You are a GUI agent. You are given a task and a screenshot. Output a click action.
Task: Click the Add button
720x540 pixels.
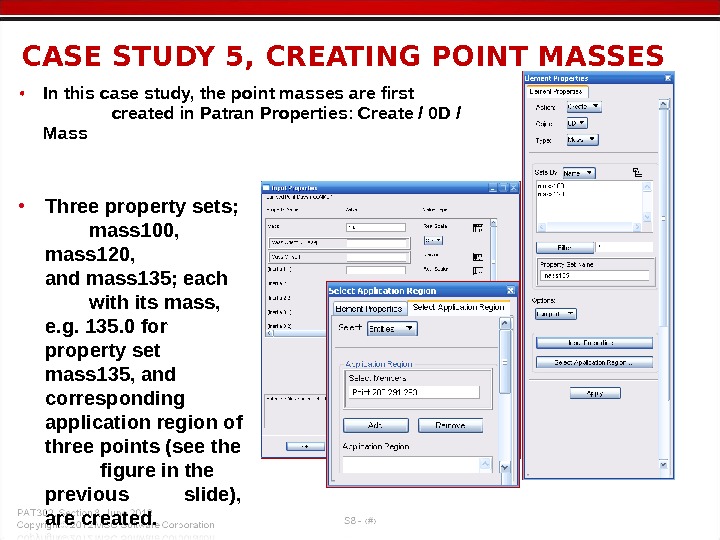click(x=376, y=425)
